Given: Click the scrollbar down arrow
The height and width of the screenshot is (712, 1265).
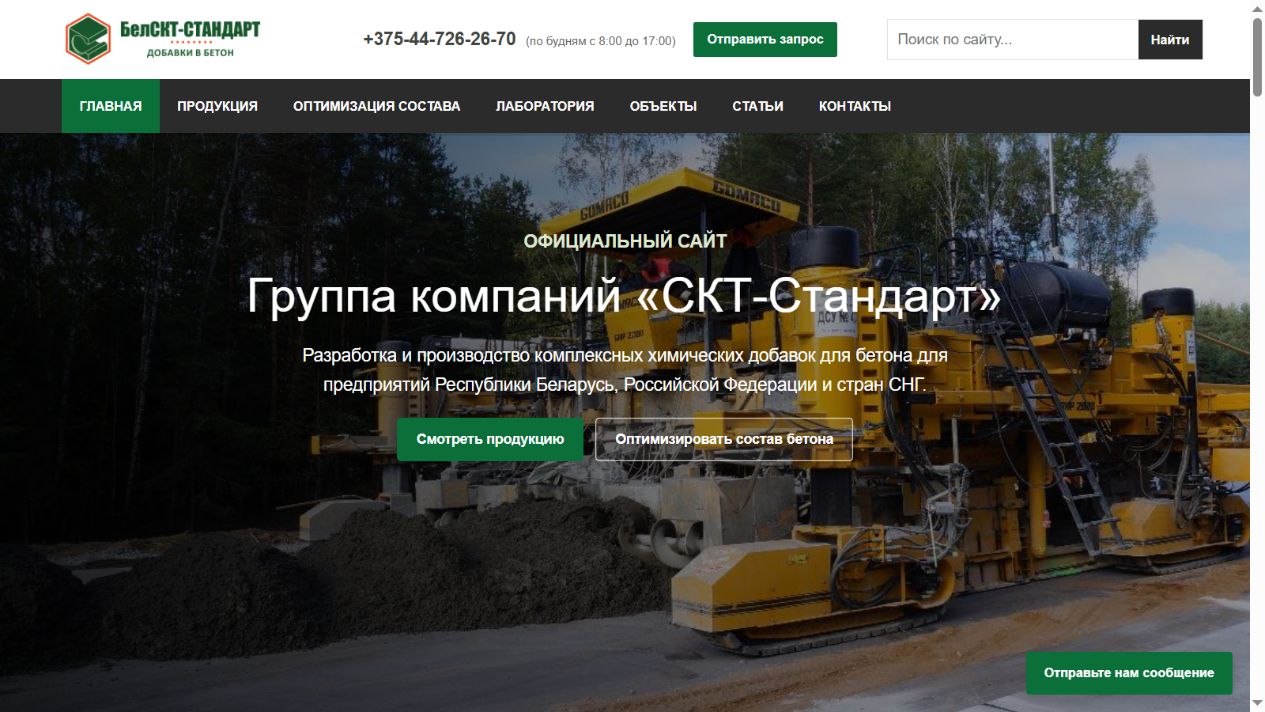Looking at the screenshot, I should coord(1257,704).
